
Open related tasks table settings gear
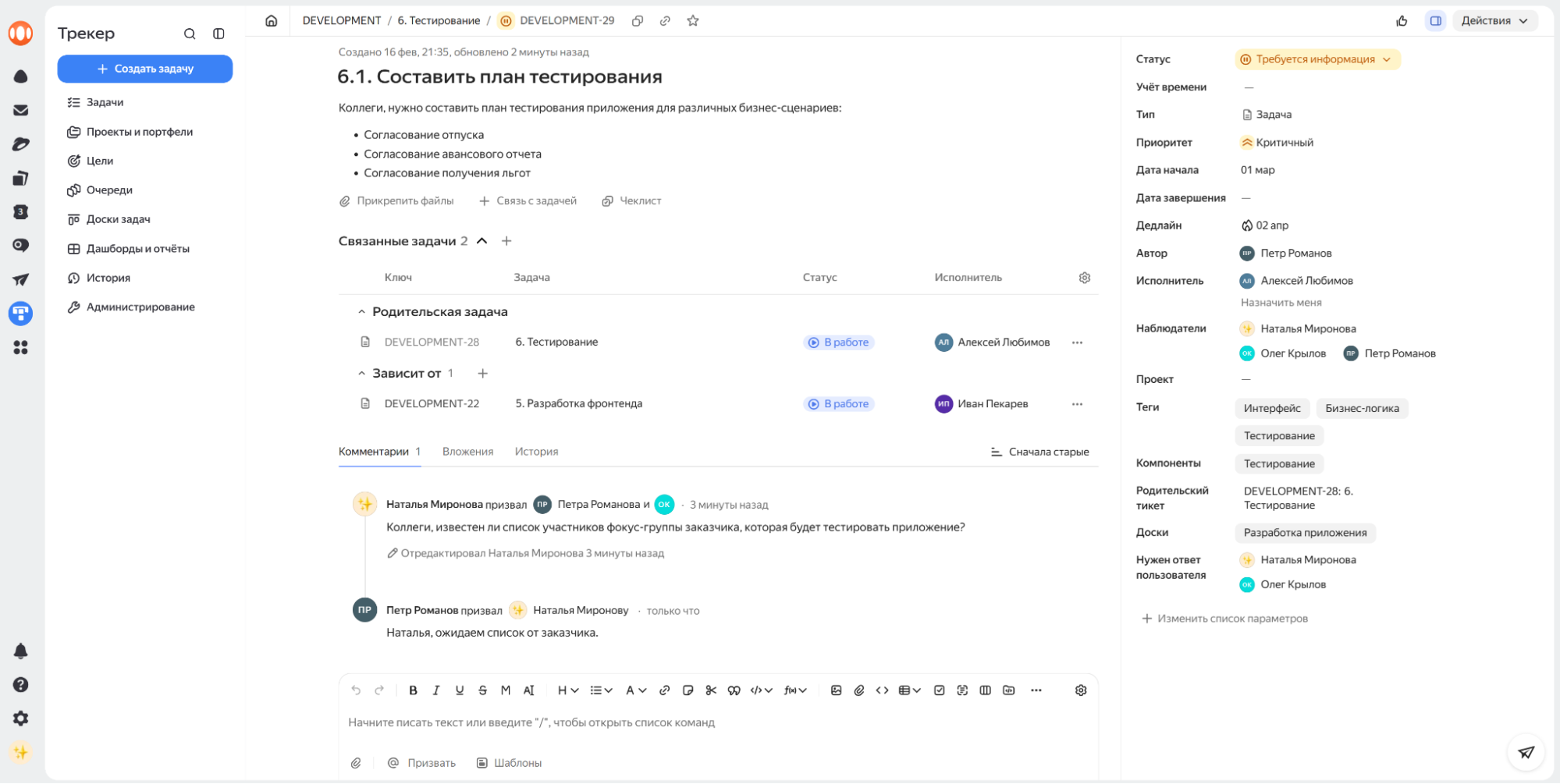point(1084,278)
